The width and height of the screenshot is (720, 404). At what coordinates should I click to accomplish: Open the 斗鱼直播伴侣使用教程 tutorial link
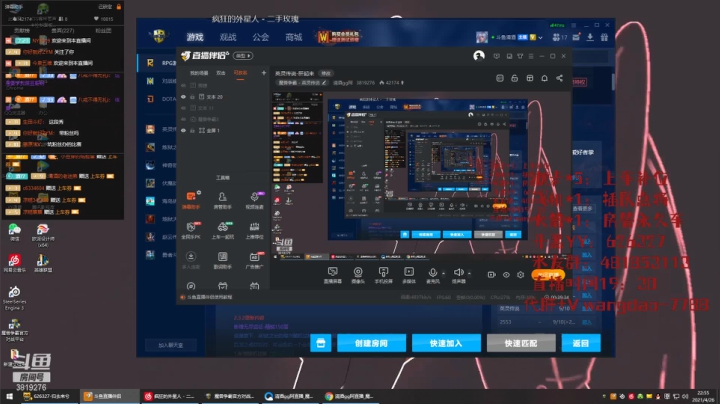207,297
